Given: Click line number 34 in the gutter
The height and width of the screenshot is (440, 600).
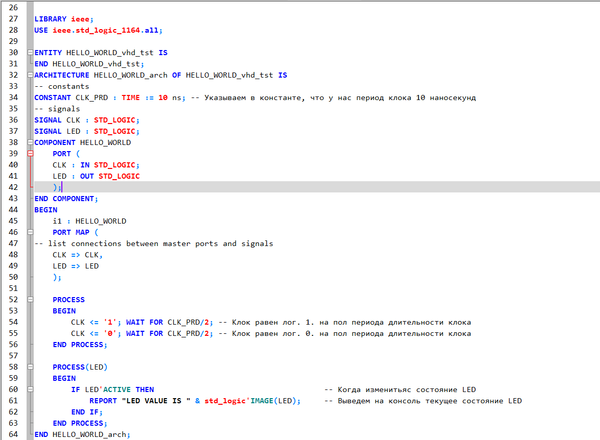Looking at the screenshot, I should point(12,97).
